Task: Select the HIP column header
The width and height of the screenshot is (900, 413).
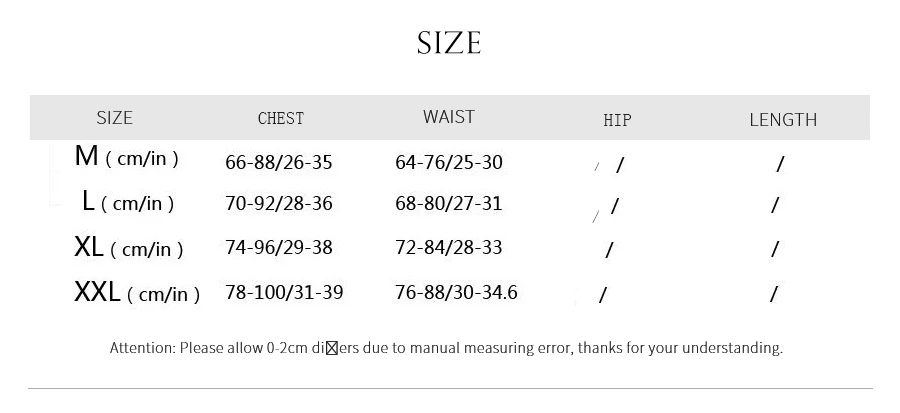Action: pos(617,120)
